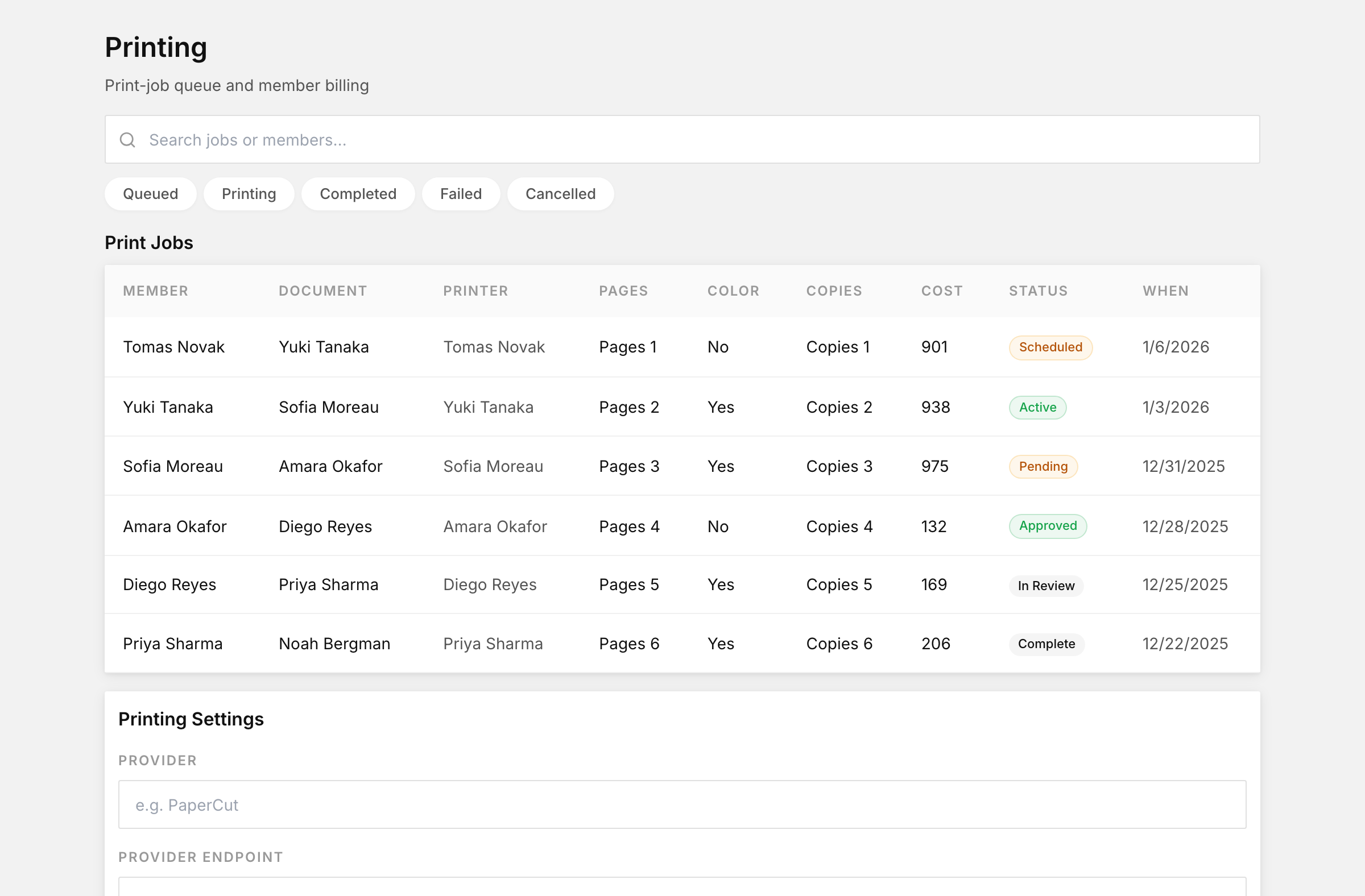The height and width of the screenshot is (896, 1365).
Task: Click Pages 6 cell
Action: click(x=628, y=644)
